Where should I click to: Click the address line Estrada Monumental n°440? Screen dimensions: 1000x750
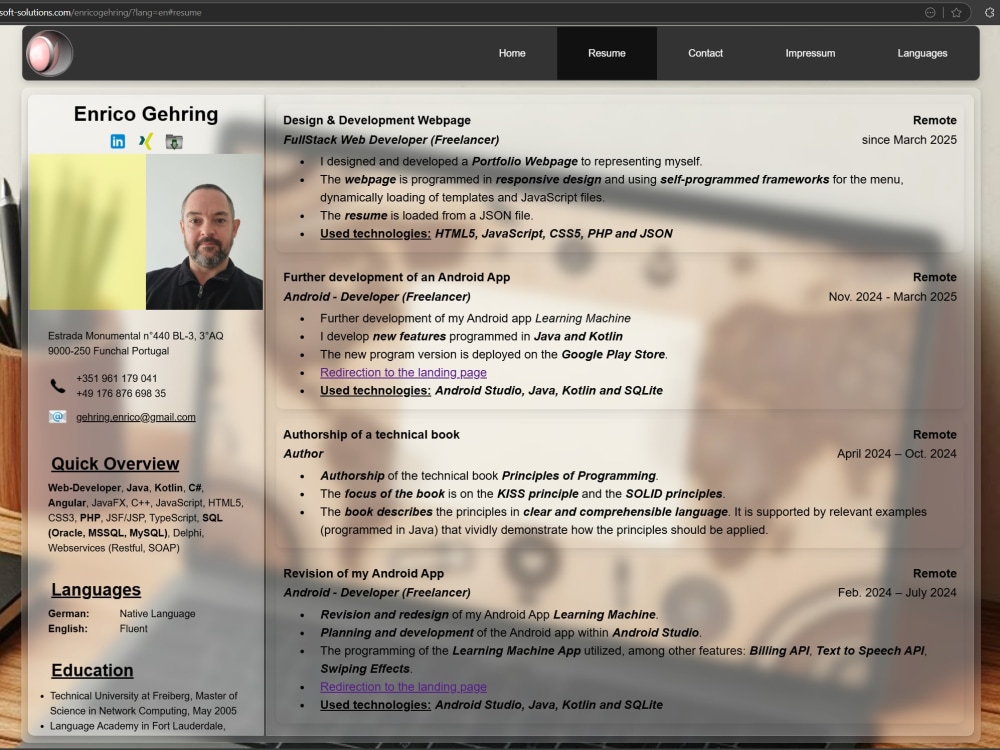click(x=135, y=335)
